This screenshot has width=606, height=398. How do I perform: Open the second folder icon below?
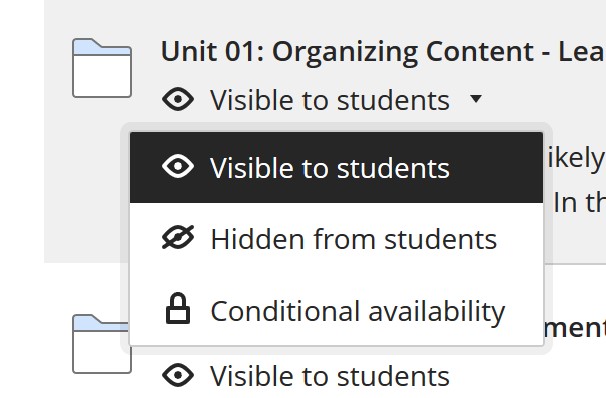[101, 344]
